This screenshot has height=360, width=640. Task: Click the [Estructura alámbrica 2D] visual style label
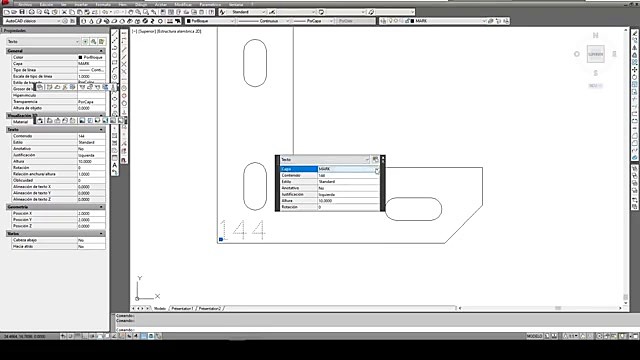[179, 31]
